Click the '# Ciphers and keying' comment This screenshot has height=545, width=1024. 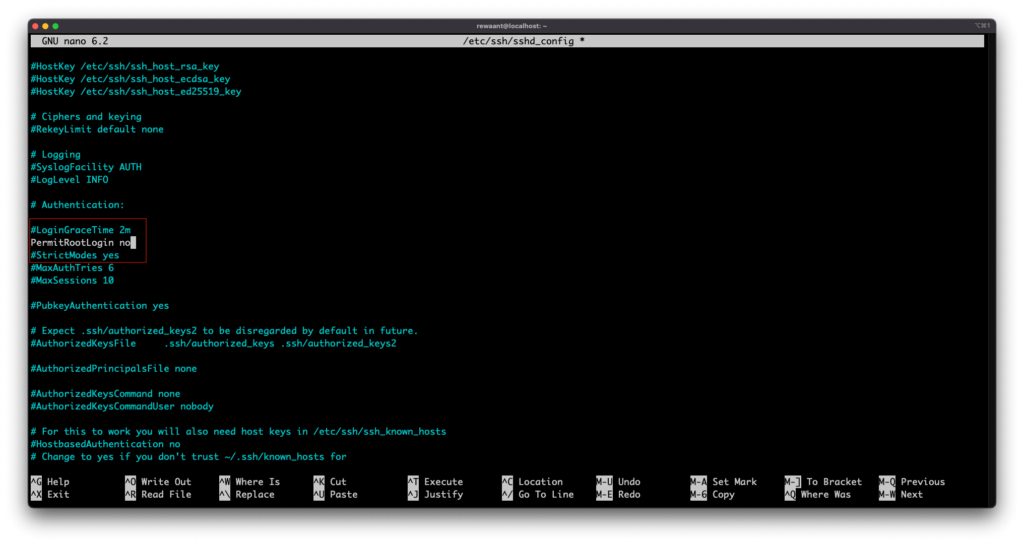tap(86, 117)
